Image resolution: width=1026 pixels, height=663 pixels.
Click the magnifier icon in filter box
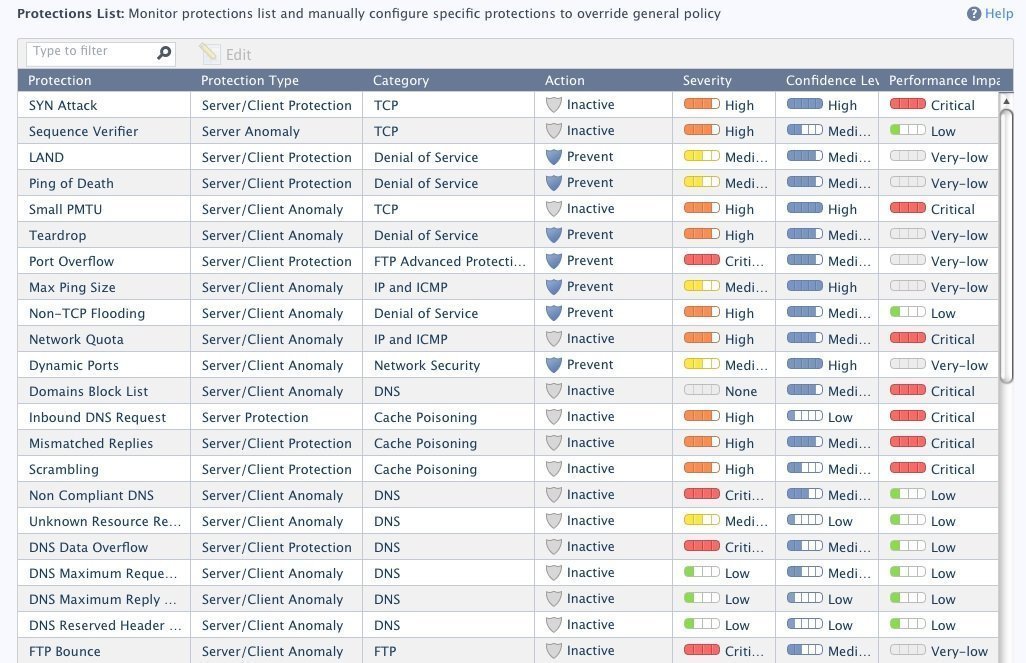click(x=165, y=53)
